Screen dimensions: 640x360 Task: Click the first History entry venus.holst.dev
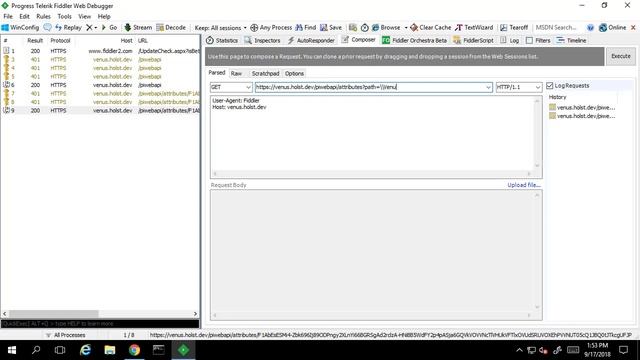(x=582, y=107)
